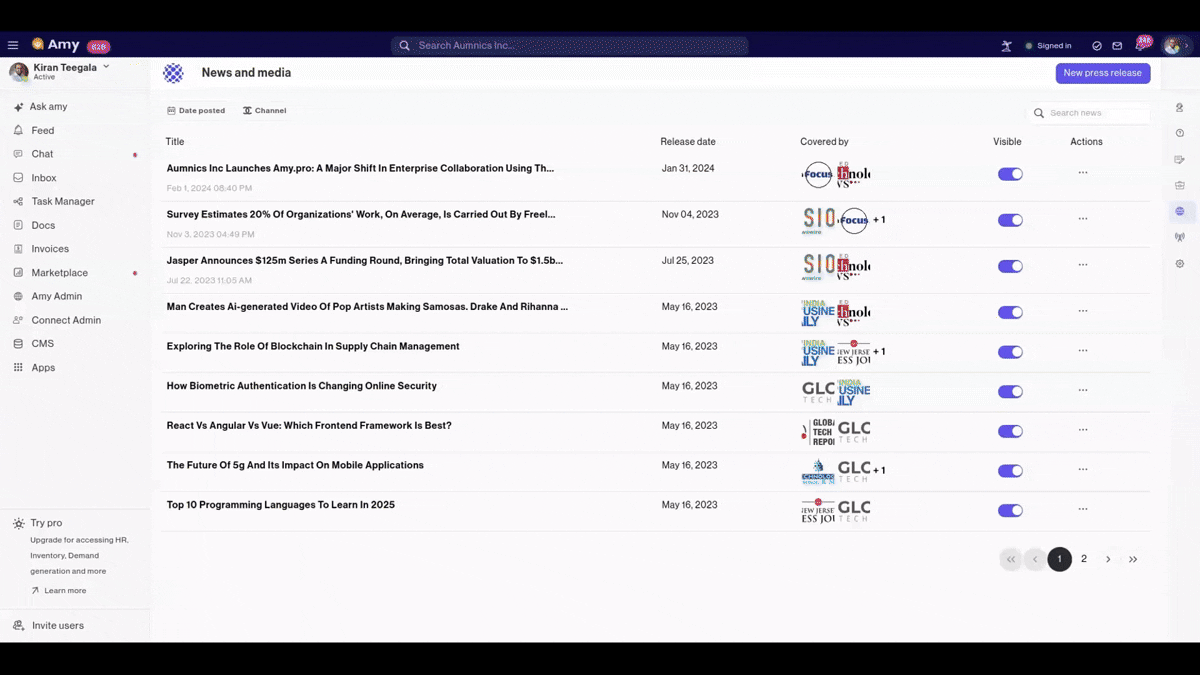Screen dimensions: 1200x675
Task: Open the Channel filter dropdown
Action: coord(264,111)
